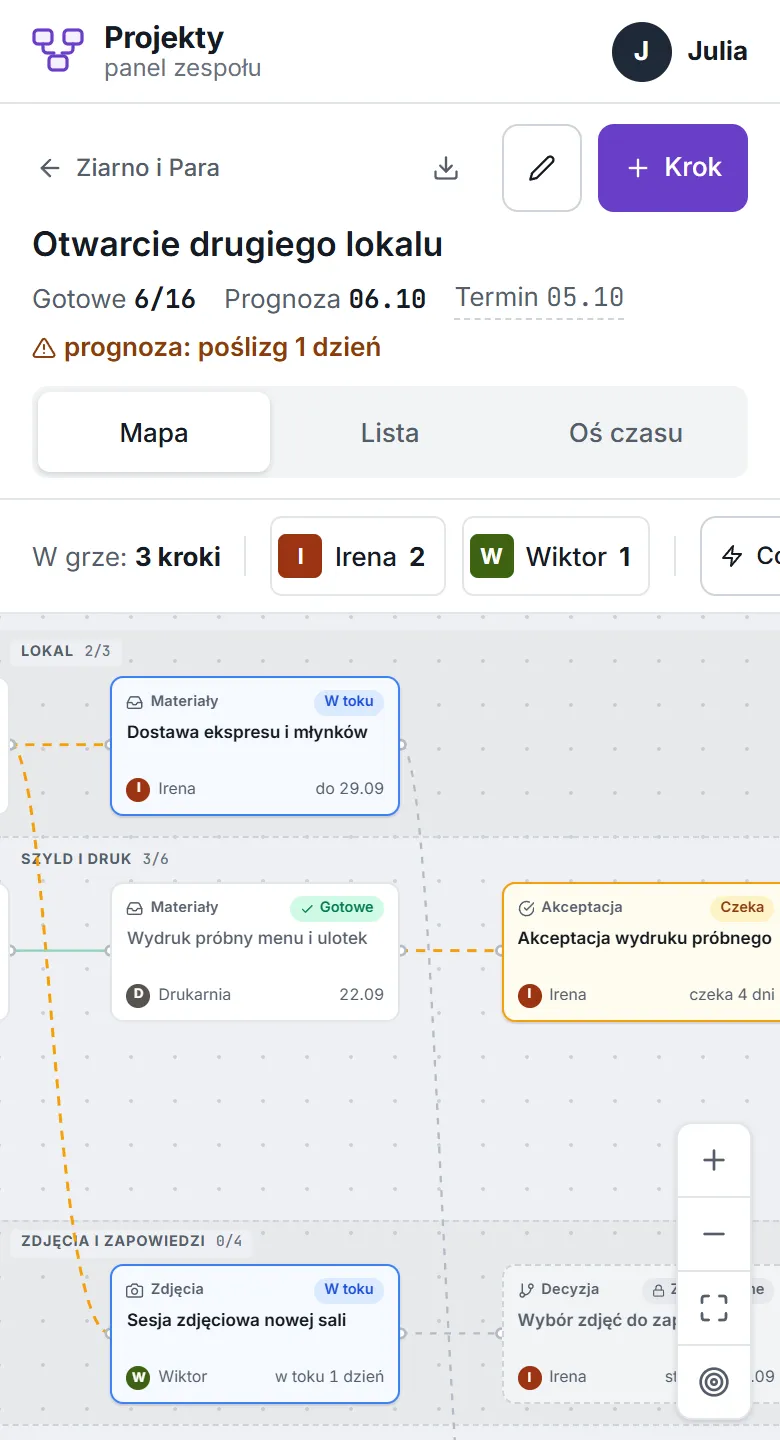Click the right connector dot on Wydruk card
The image size is (780, 1440).
(x=402, y=950)
